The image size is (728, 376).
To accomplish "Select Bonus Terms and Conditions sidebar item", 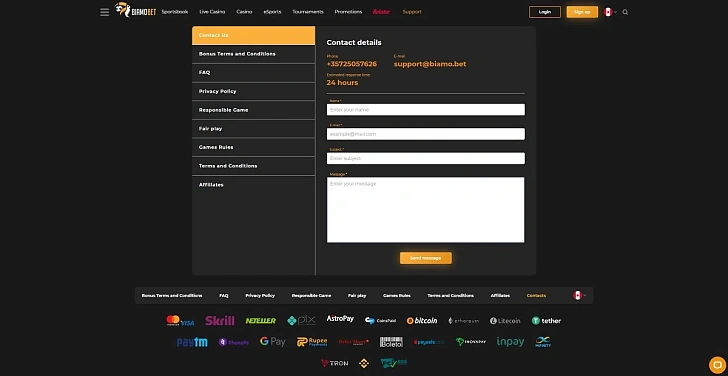I will pos(254,54).
